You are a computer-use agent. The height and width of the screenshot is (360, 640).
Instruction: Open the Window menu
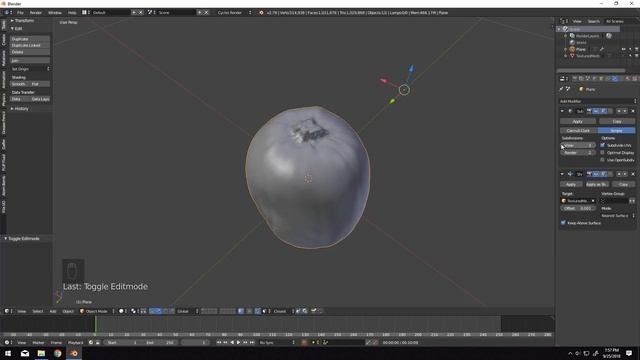click(x=55, y=13)
